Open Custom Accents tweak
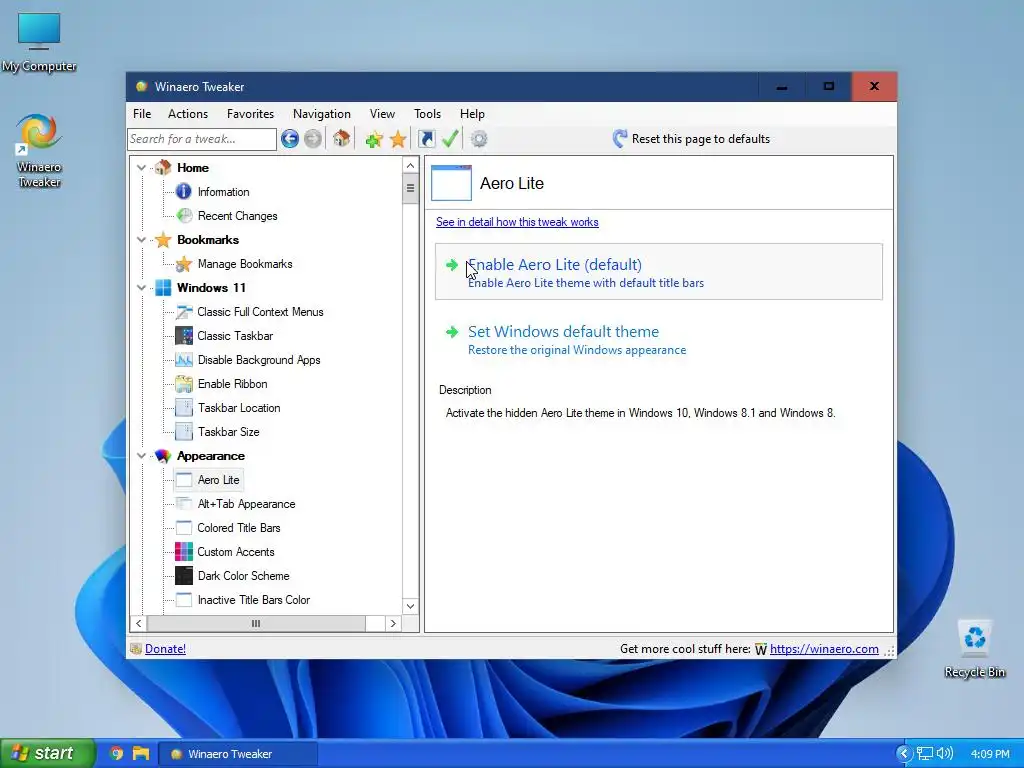The image size is (1024, 768). 236,552
